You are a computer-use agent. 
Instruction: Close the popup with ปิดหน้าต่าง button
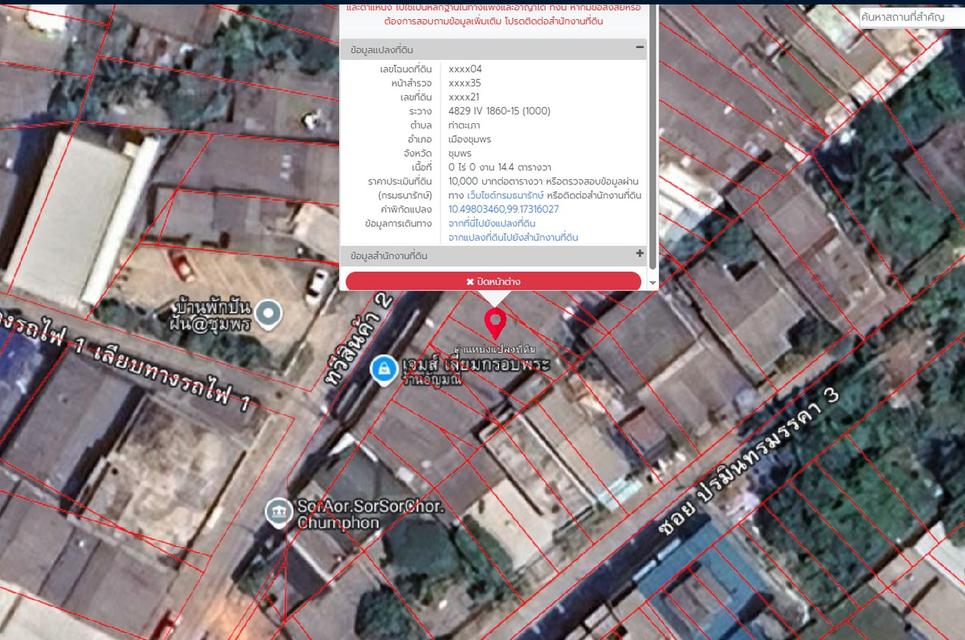pyautogui.click(x=494, y=281)
